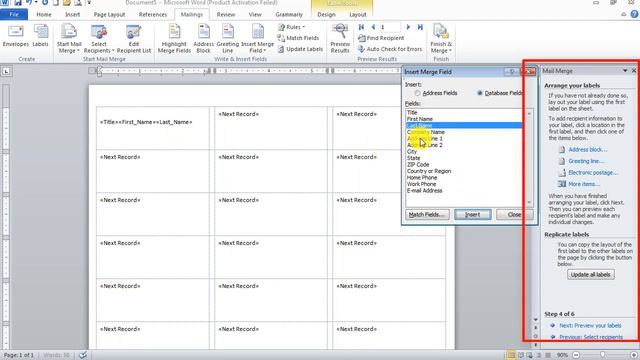
Task: Close the Insert Merge Field dialog
Action: click(x=514, y=214)
